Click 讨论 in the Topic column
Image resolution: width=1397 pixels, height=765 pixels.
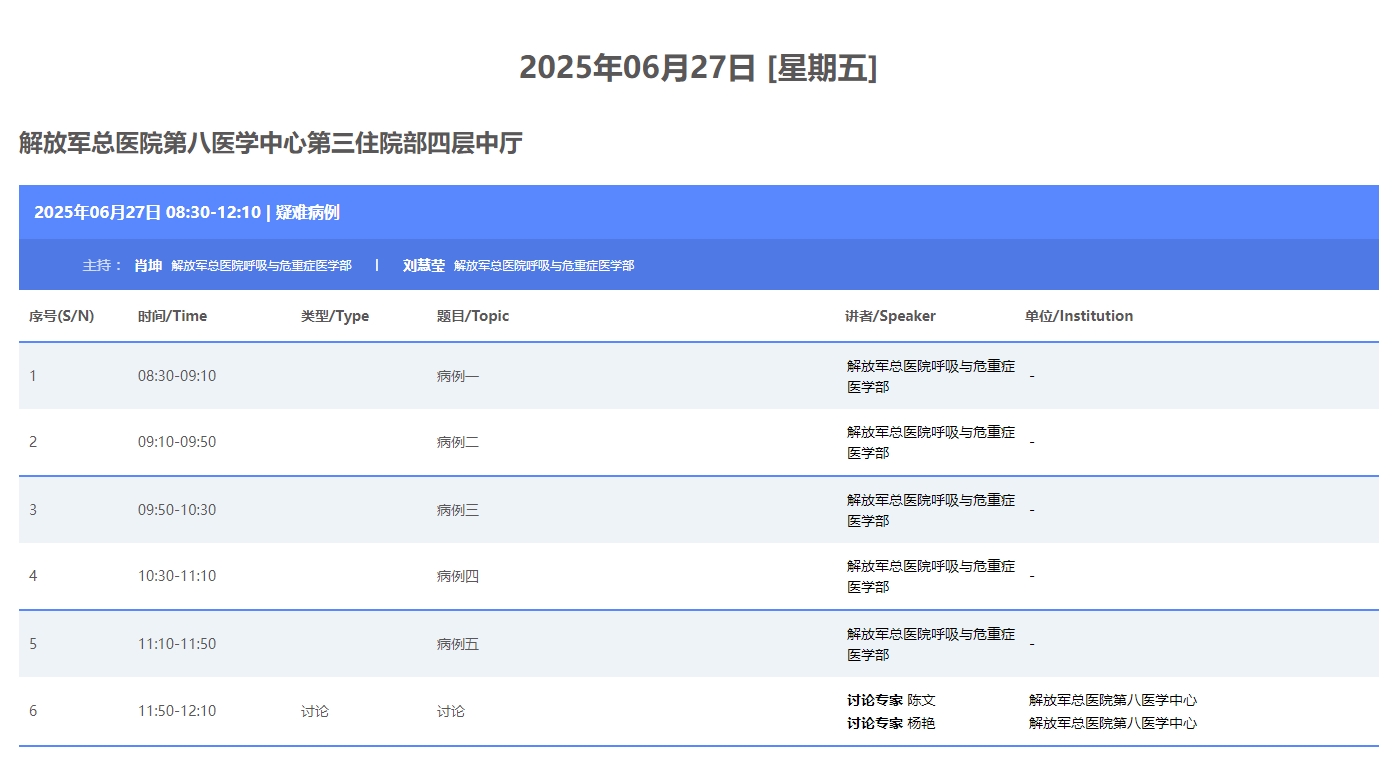[451, 711]
